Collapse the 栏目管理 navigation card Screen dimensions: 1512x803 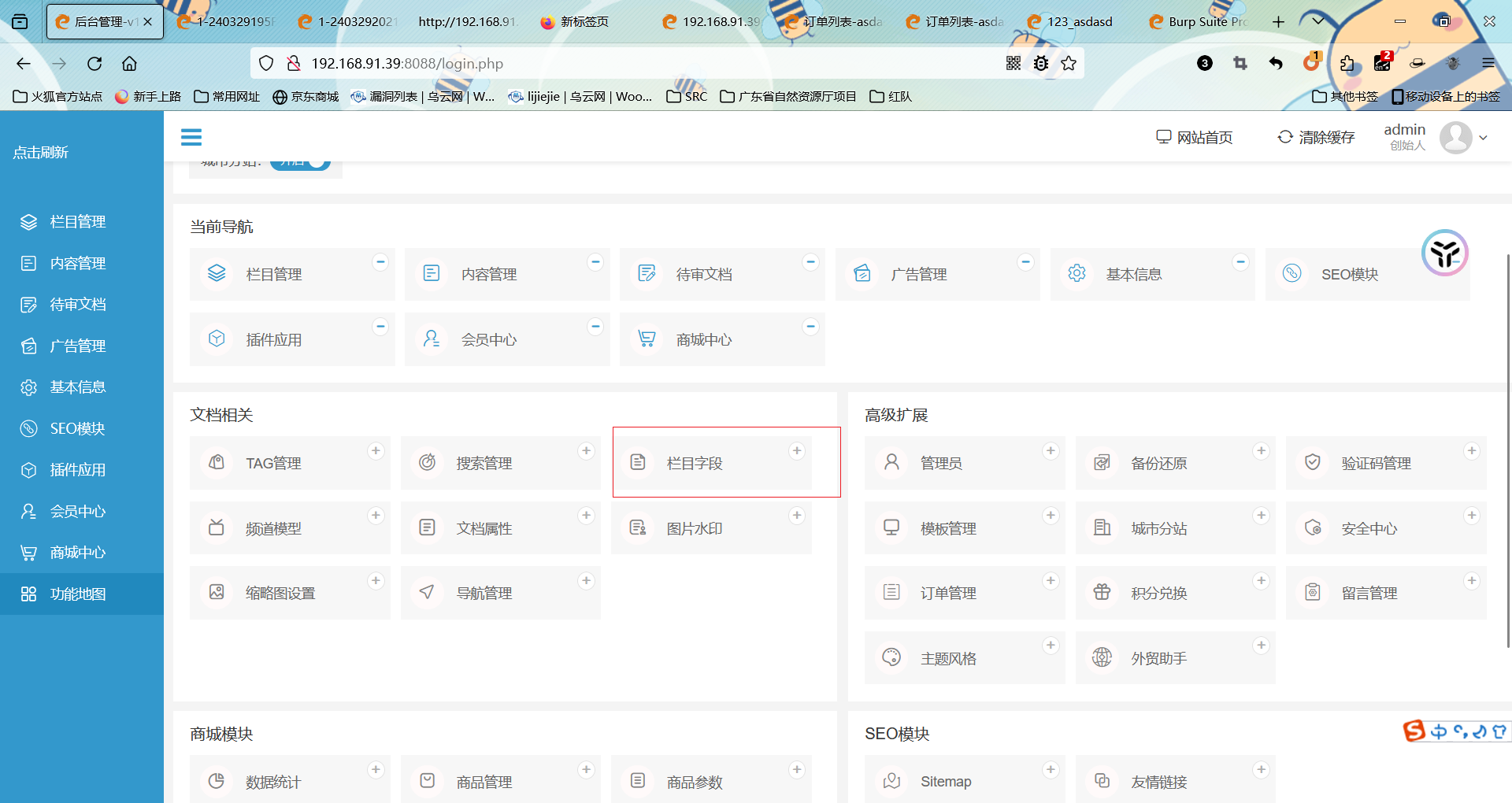380,262
